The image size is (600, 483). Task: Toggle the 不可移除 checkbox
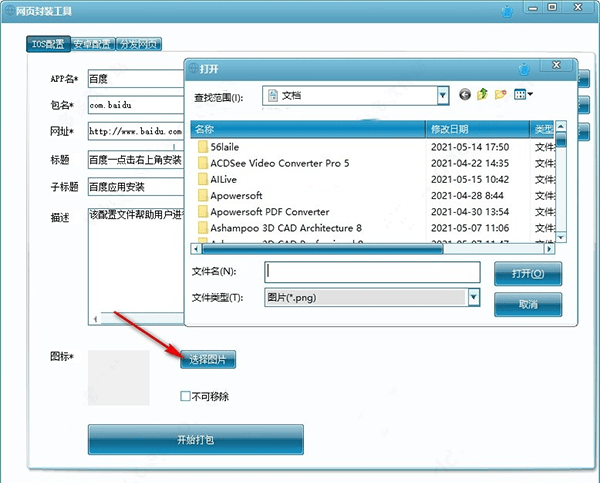[x=185, y=396]
